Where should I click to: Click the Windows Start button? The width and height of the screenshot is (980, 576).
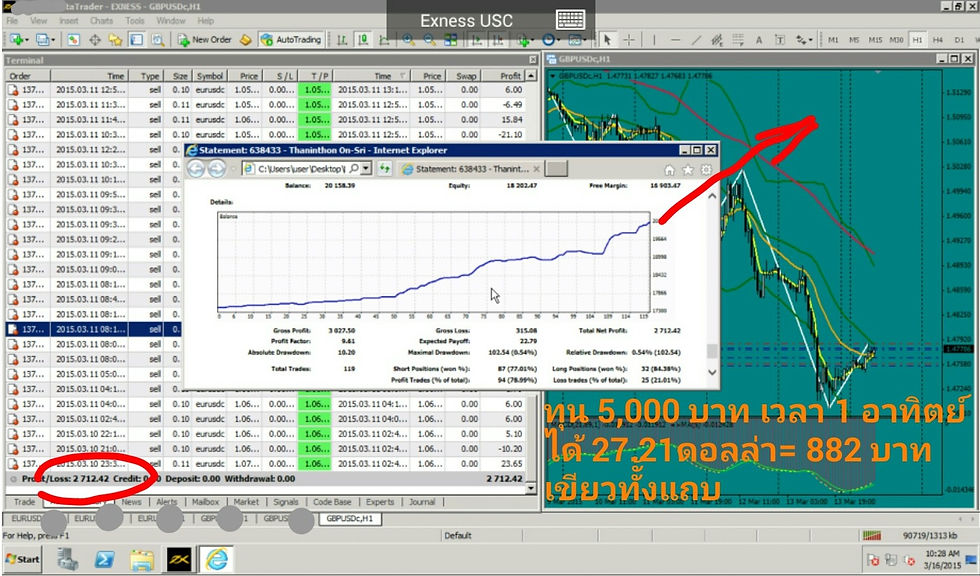click(22, 559)
